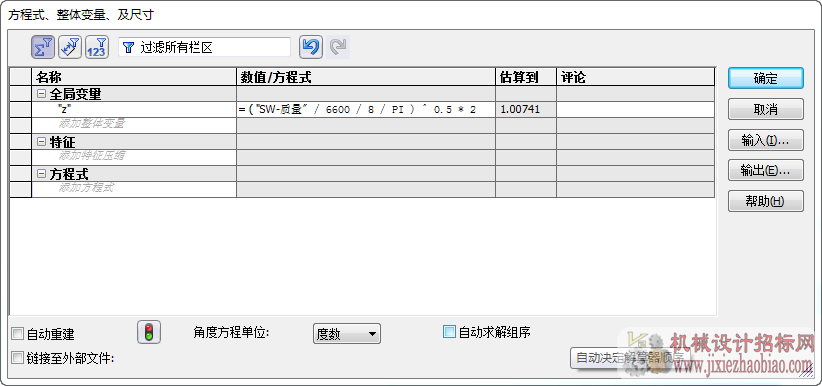Click the 数值/方程式 column header
Image resolution: width=822 pixels, height=386 pixels.
pos(366,78)
